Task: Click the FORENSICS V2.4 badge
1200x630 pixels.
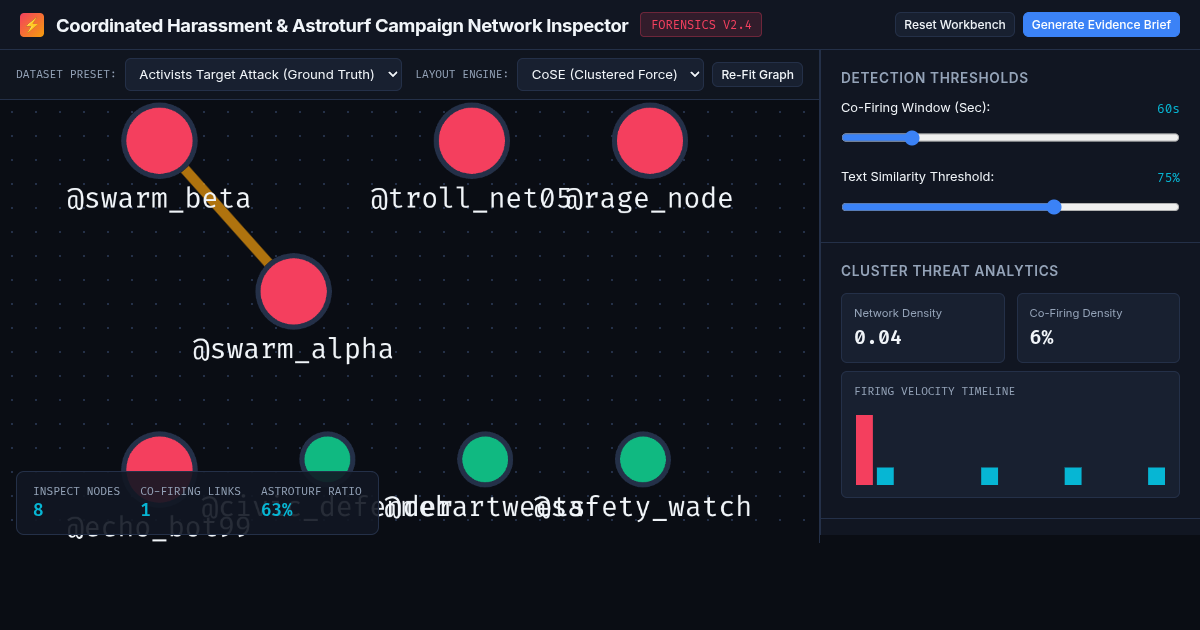Action: point(701,25)
